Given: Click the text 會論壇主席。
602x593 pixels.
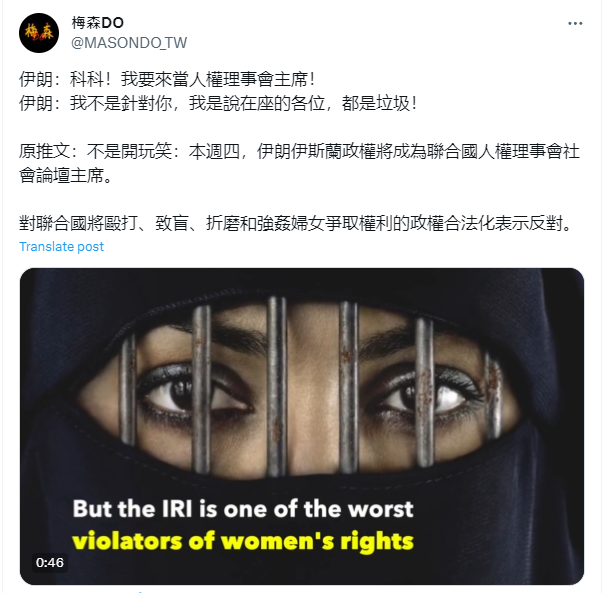Looking at the screenshot, I should [x=66, y=176].
